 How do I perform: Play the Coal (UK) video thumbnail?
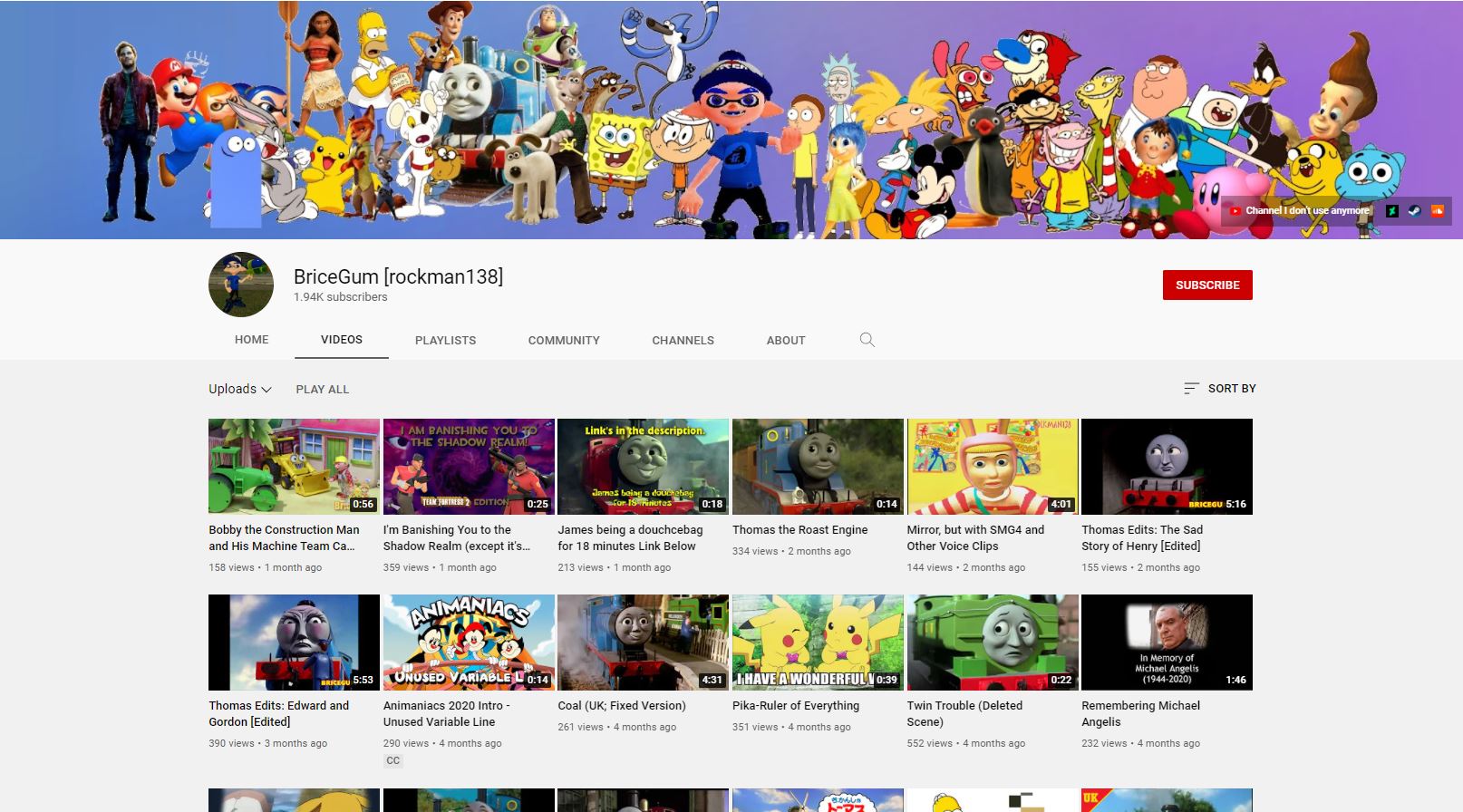point(643,643)
